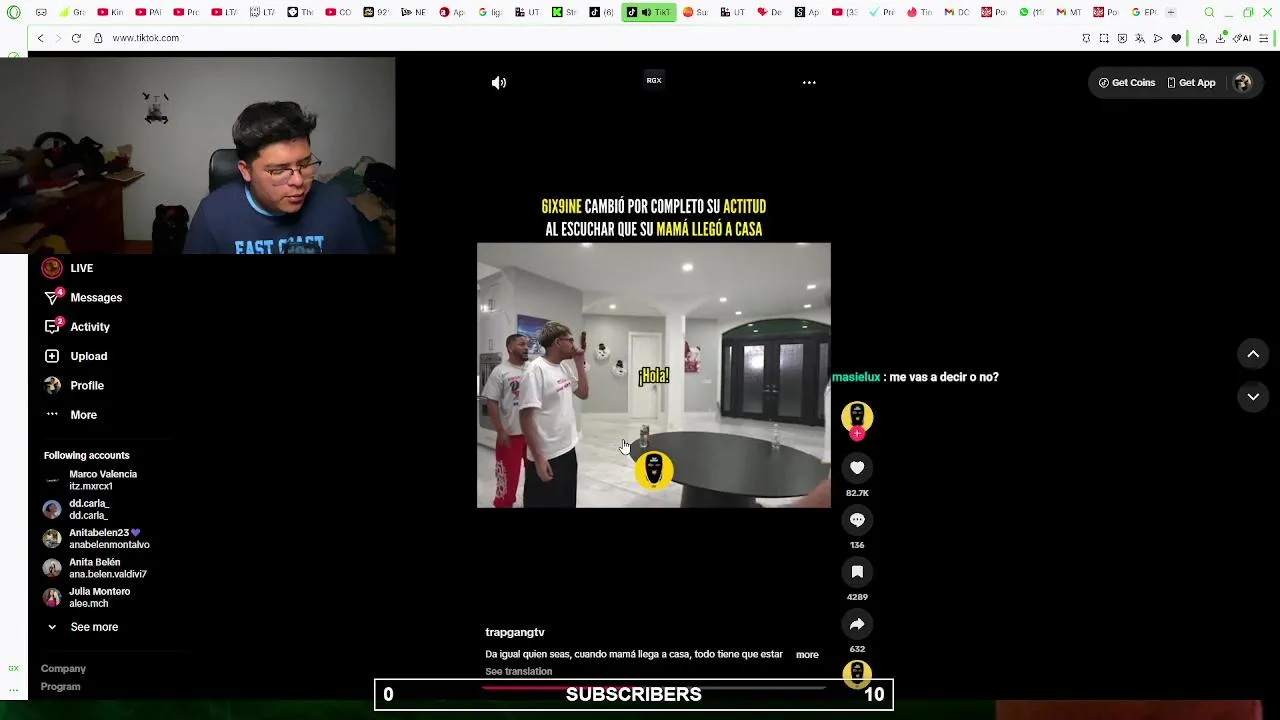
Task: Follow trapgangtv via plus badge
Action: [857, 434]
